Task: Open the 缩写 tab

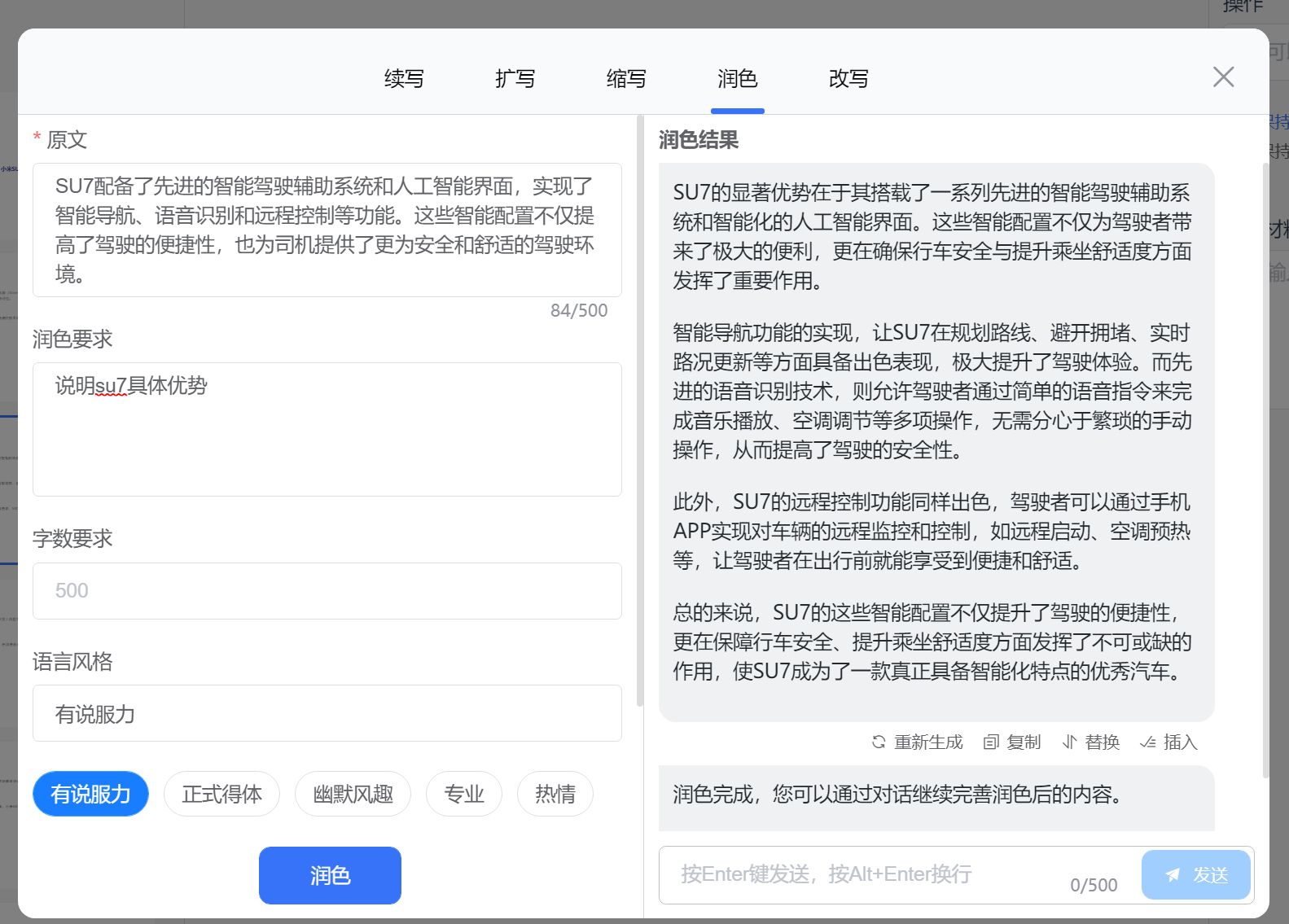Action: coord(626,78)
